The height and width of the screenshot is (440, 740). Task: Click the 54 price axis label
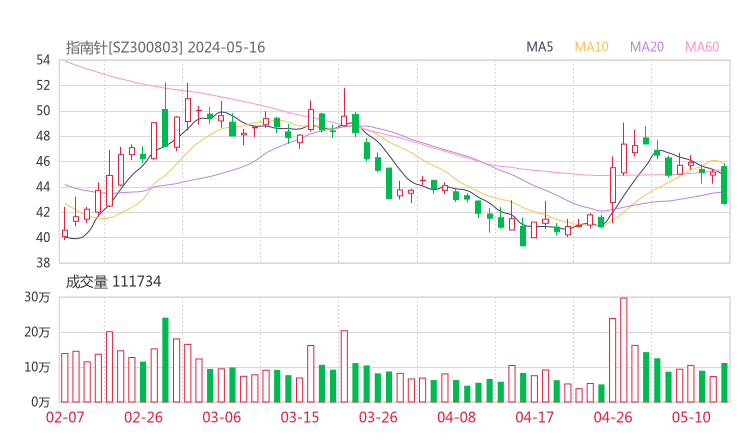[42, 60]
